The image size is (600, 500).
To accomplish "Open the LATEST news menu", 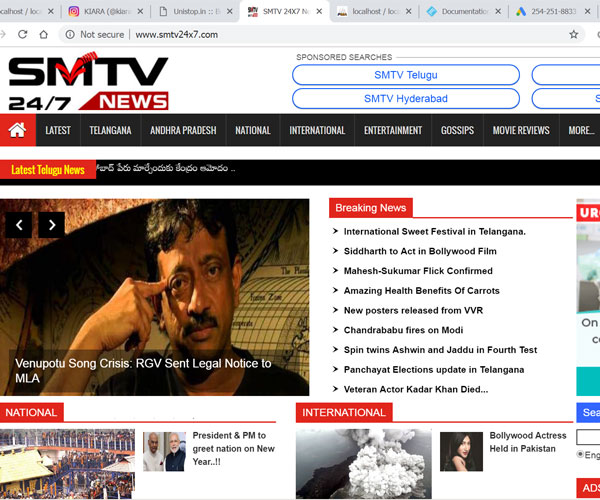I will coord(58,130).
